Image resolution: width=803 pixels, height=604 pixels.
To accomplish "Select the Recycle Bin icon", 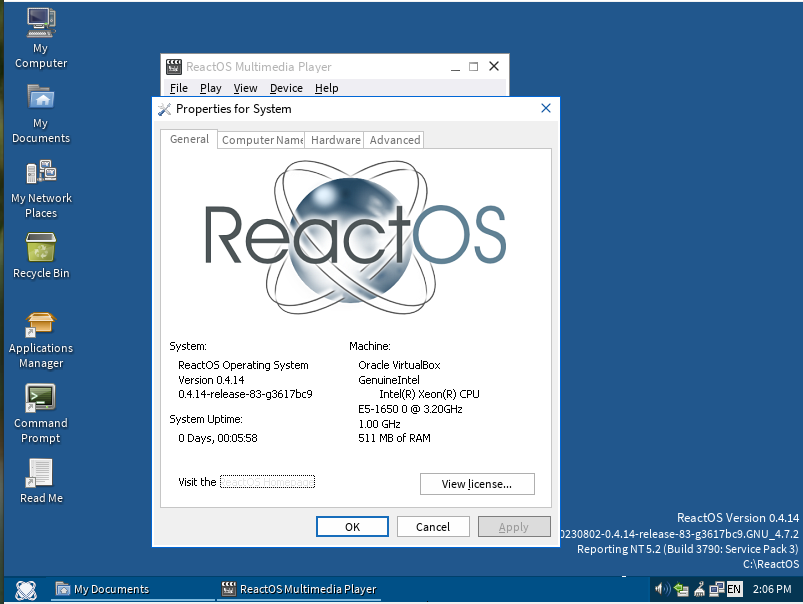I will 41,256.
